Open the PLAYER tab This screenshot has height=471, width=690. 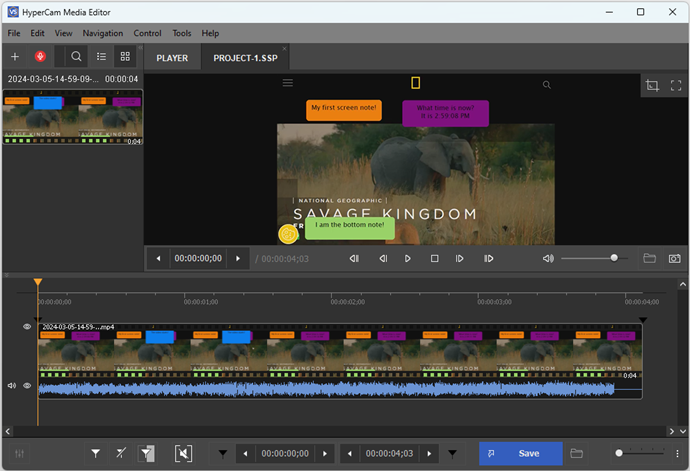point(172,58)
